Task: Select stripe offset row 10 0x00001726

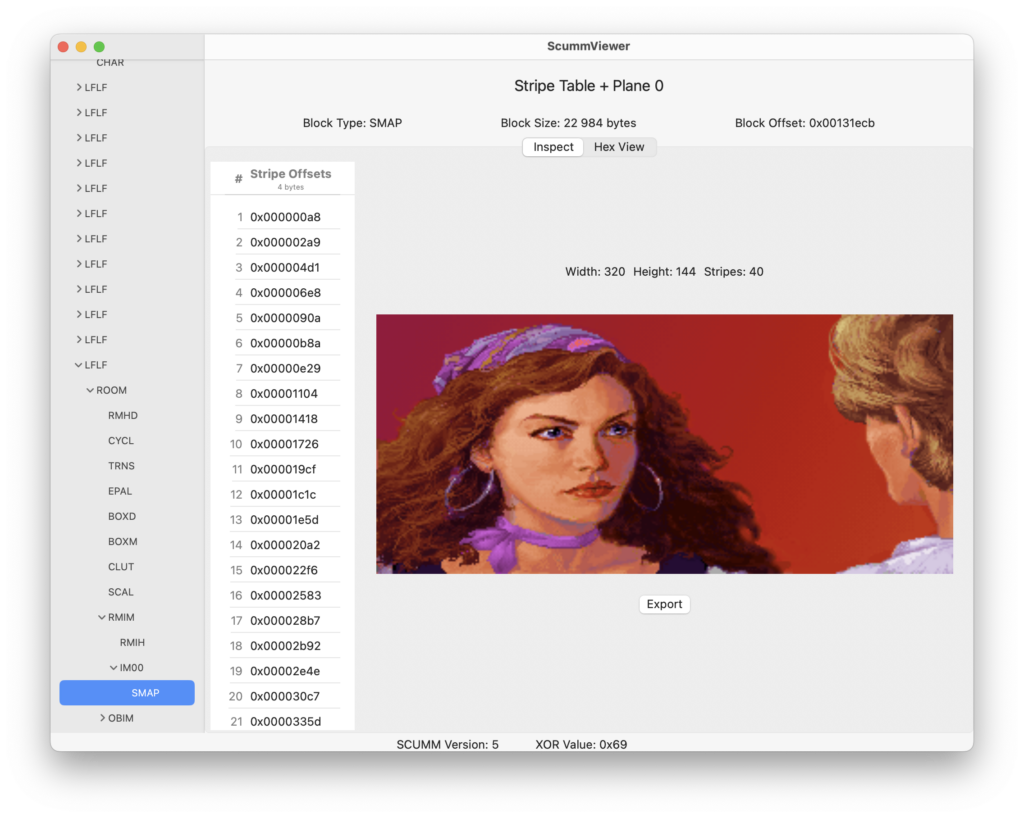Action: point(285,444)
